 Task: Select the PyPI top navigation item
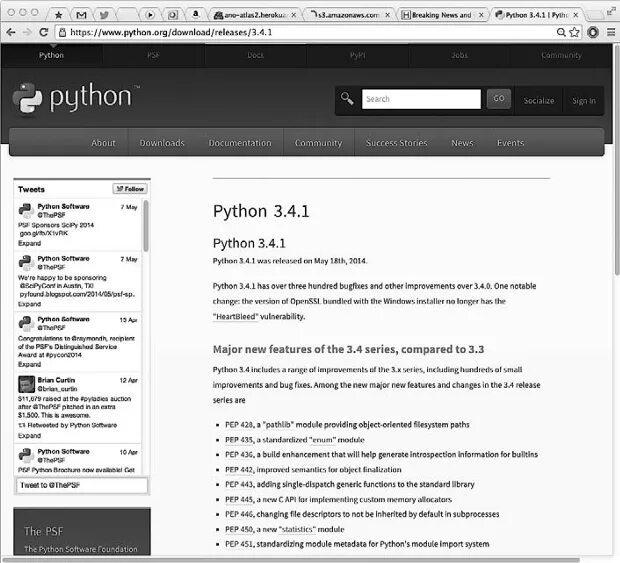point(357,55)
